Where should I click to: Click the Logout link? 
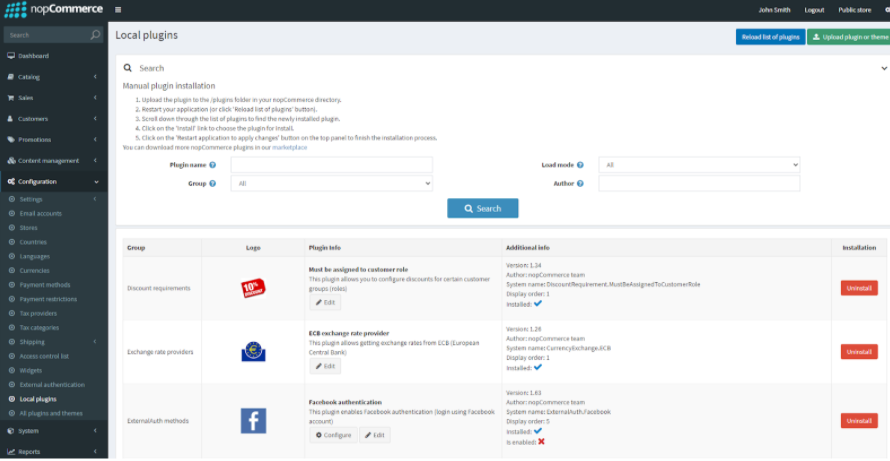click(814, 10)
